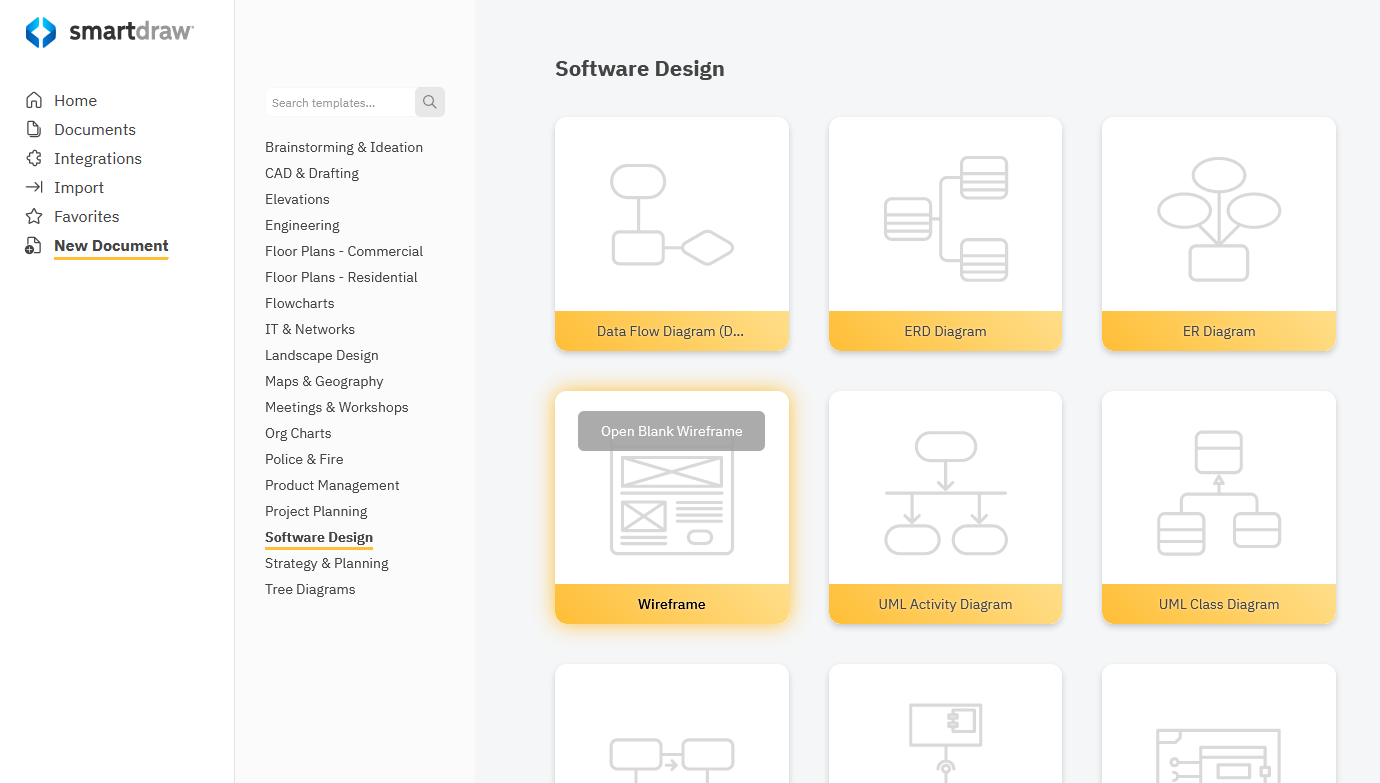The image size is (1380, 783).
Task: Click the Integrations puzzle icon
Action: (x=31, y=158)
